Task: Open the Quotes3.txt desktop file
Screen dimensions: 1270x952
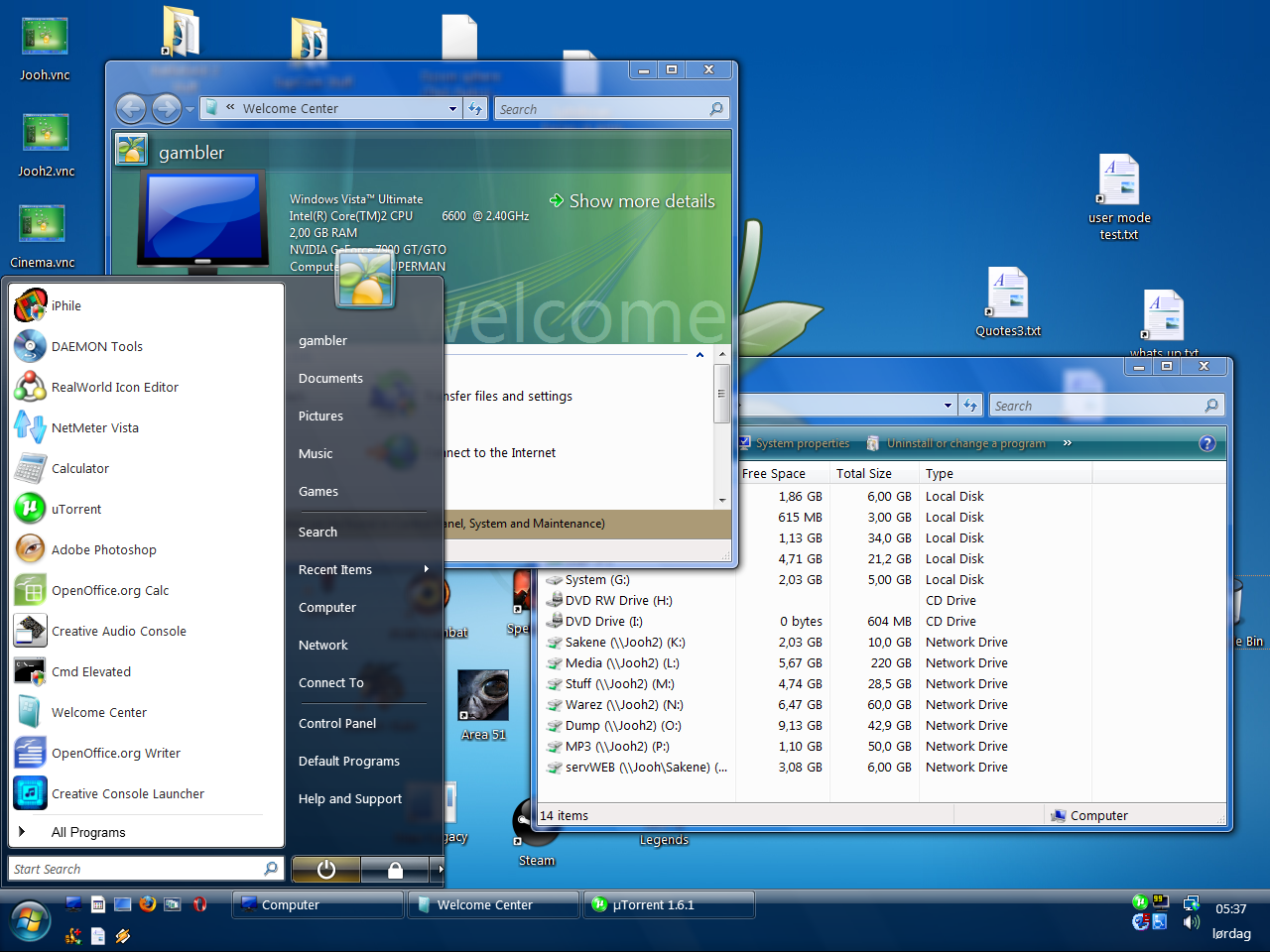Action: (x=1008, y=303)
